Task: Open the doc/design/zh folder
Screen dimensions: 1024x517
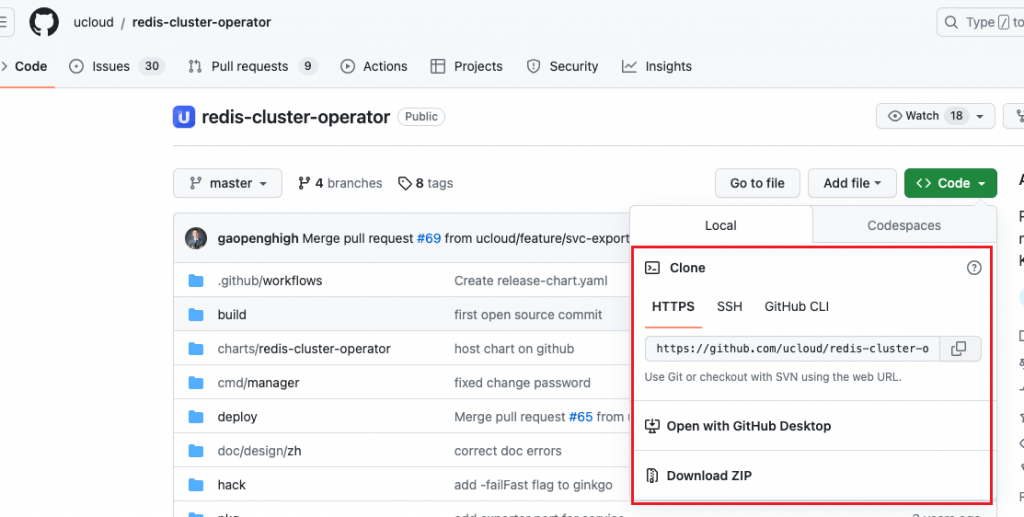Action: pyautogui.click(x=259, y=451)
